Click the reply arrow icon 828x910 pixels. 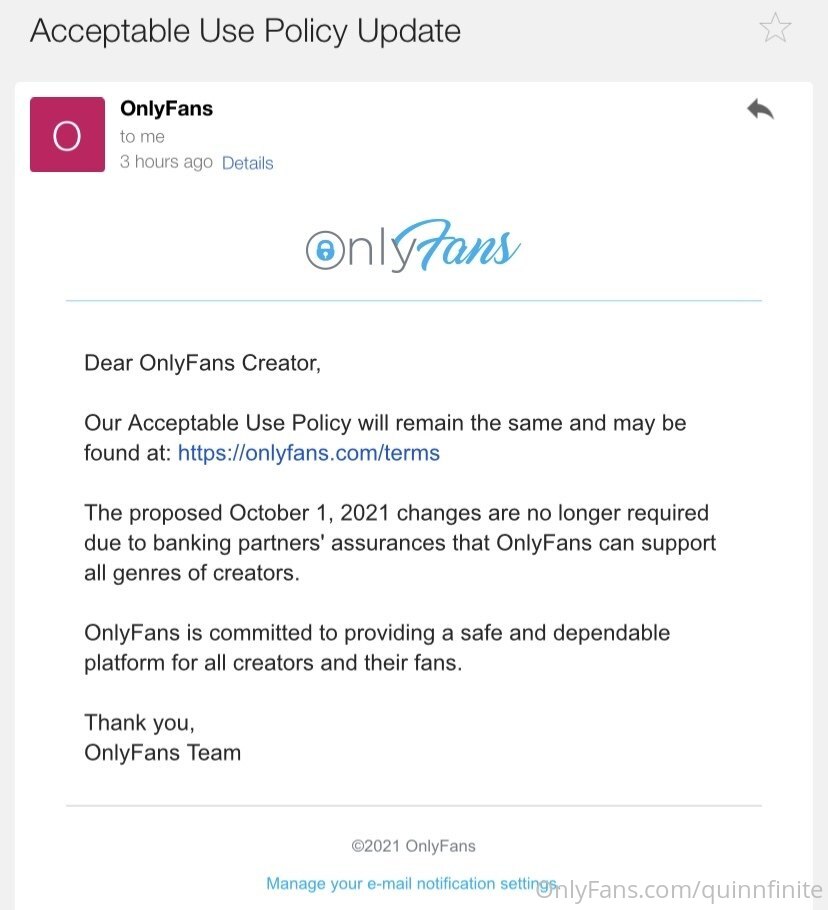click(x=760, y=110)
